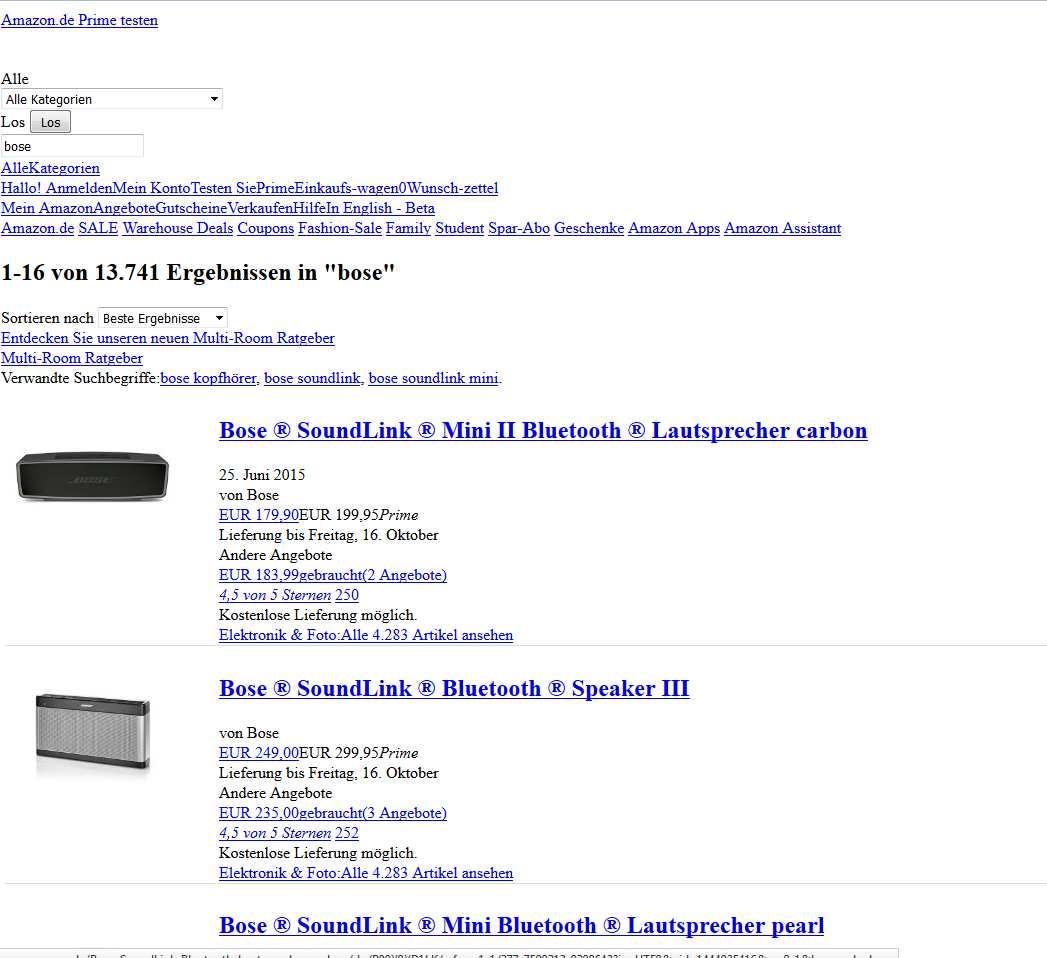Open Entdecken Sie unseren neuen Multi-Room Ratgeber
The height and width of the screenshot is (958, 1047).
coord(168,338)
